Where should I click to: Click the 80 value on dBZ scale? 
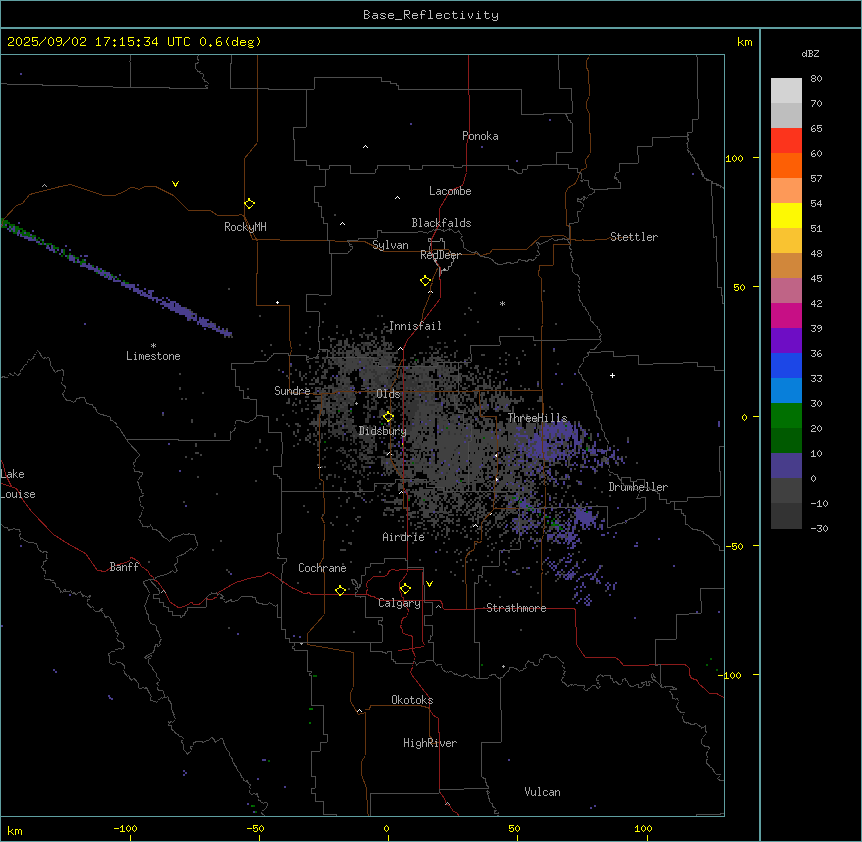click(x=816, y=79)
